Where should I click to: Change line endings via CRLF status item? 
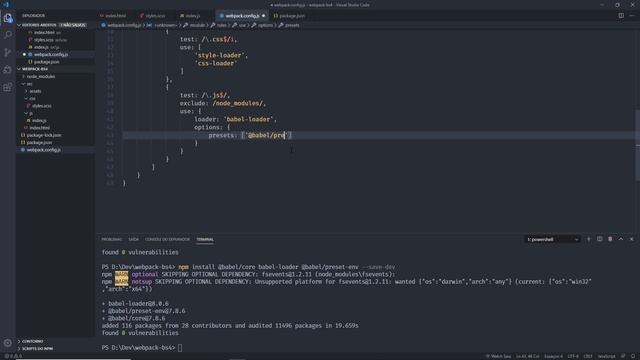(x=588, y=356)
